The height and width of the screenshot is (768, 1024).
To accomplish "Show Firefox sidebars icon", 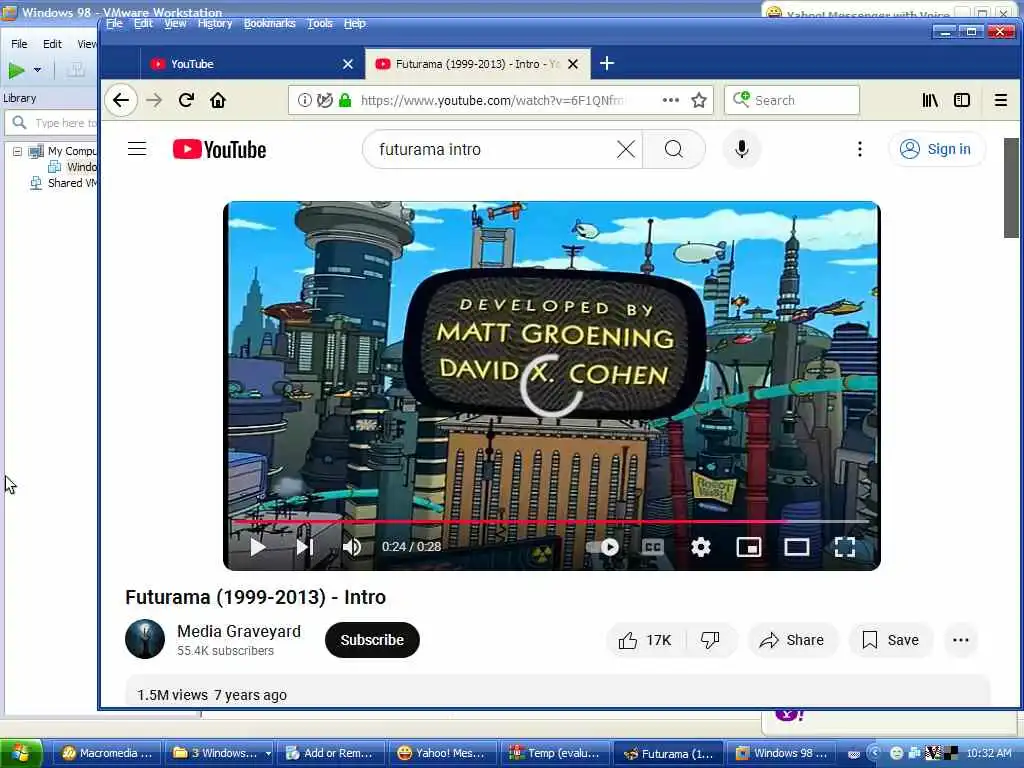I will pos(962,100).
